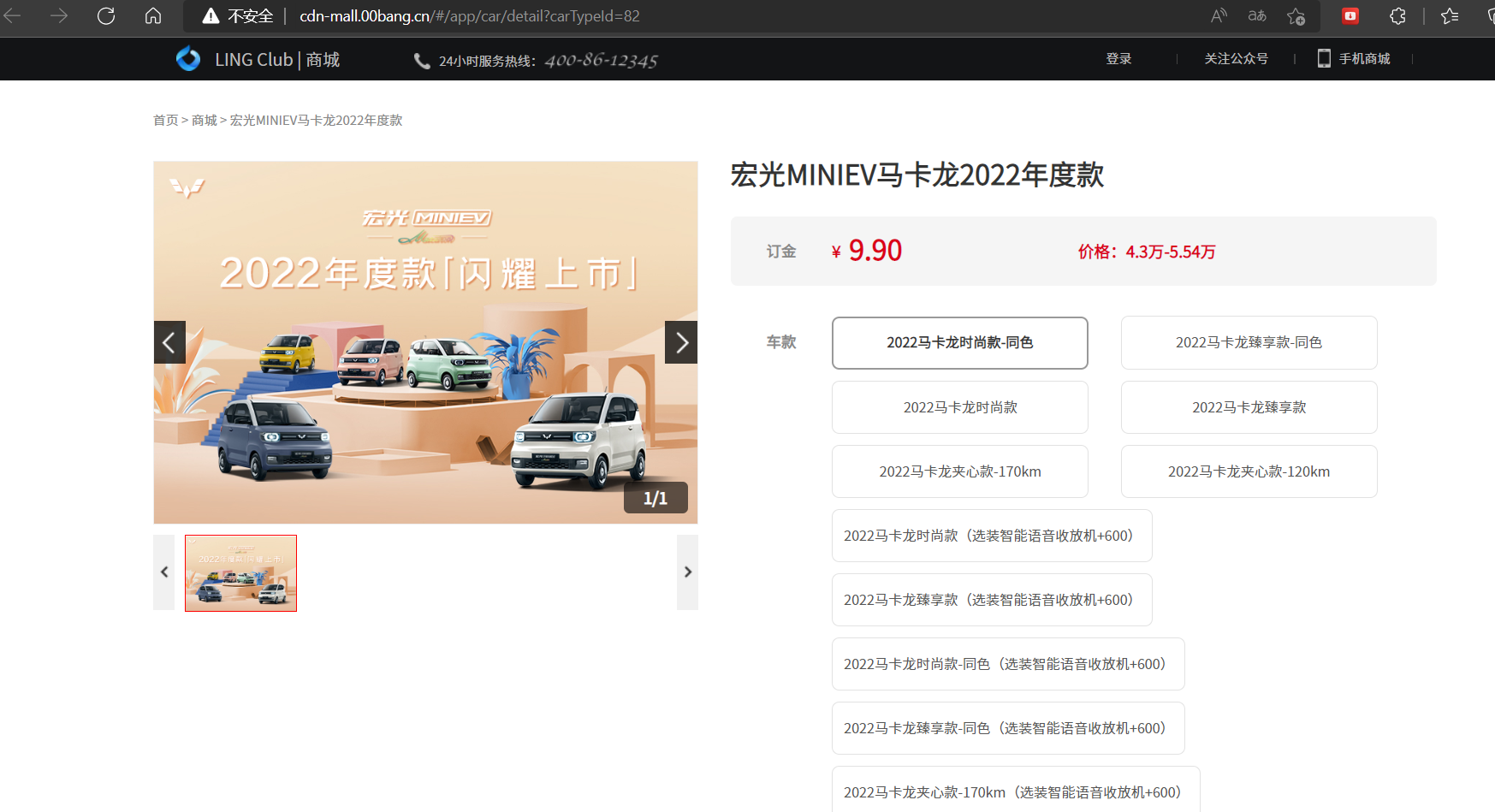Select 2022马卡龙时尚款-同色 option
Viewport: 1495px width, 812px height.
[959, 342]
